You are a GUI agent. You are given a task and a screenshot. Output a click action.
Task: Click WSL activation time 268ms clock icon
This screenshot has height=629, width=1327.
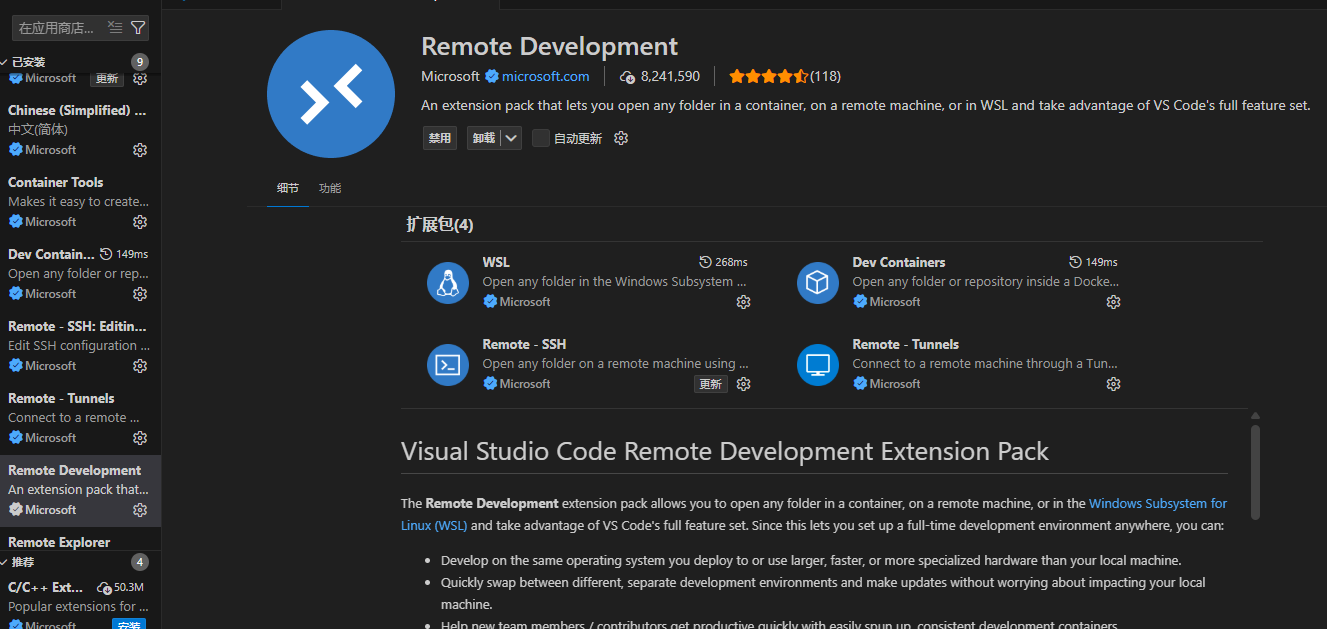(x=705, y=262)
